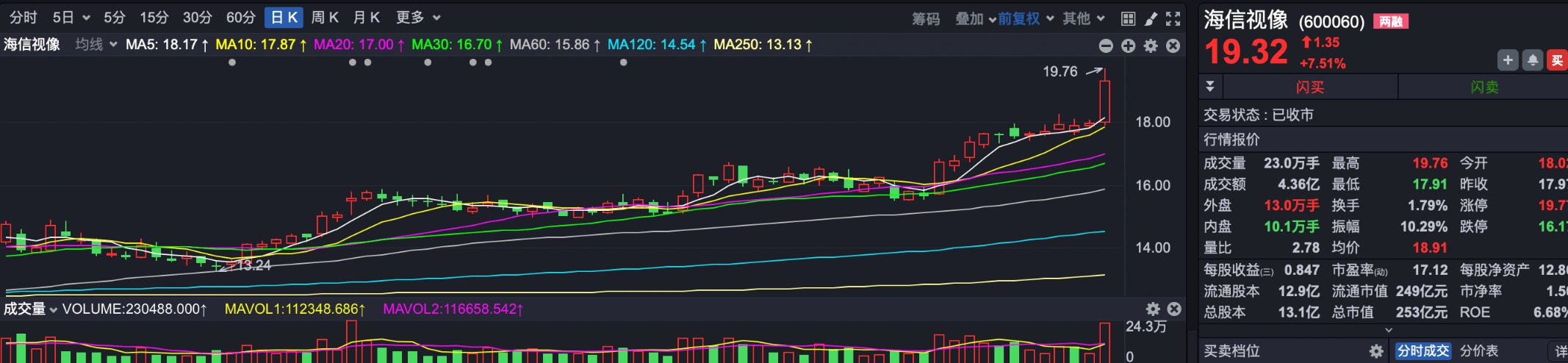Expand the 均线 indicator dropdown
Viewport: 1568px width, 363px height.
(96, 45)
